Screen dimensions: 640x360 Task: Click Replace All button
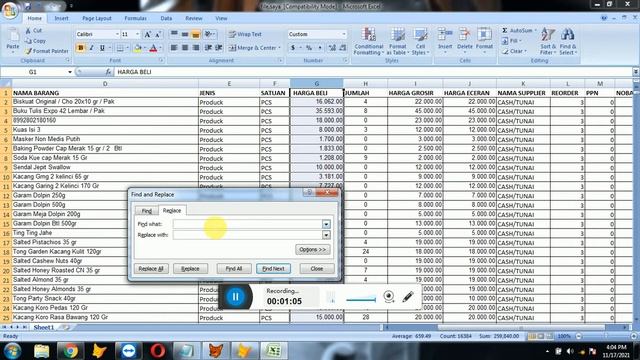click(151, 269)
